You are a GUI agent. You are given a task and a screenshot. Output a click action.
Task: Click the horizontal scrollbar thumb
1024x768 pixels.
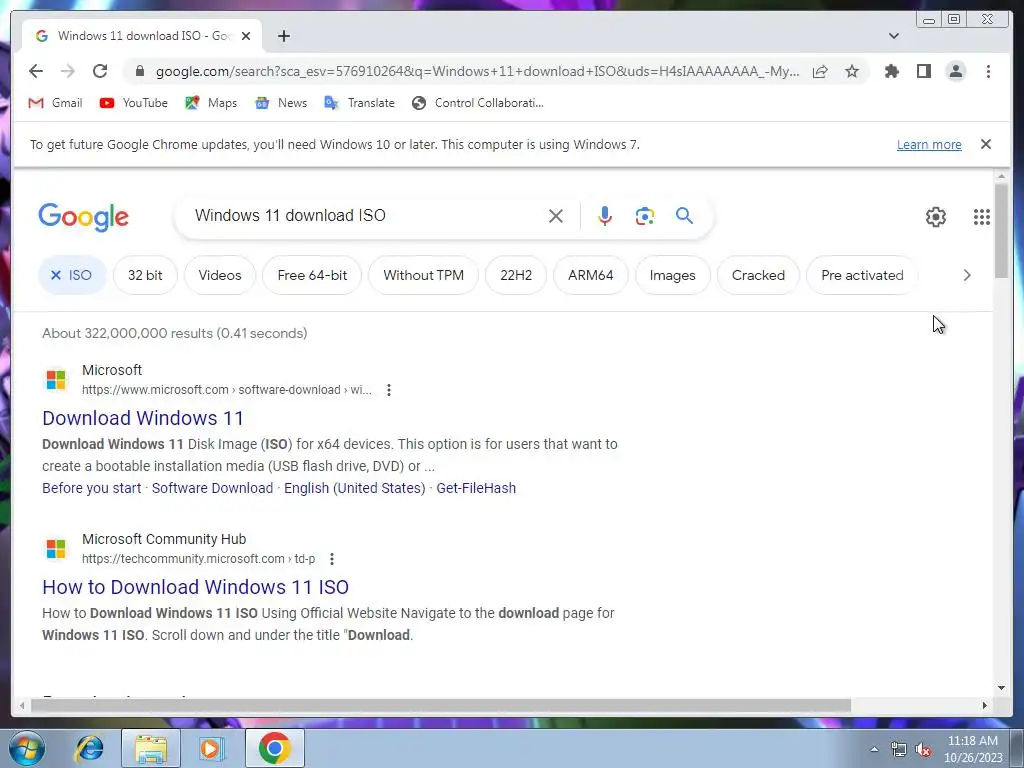[441, 705]
